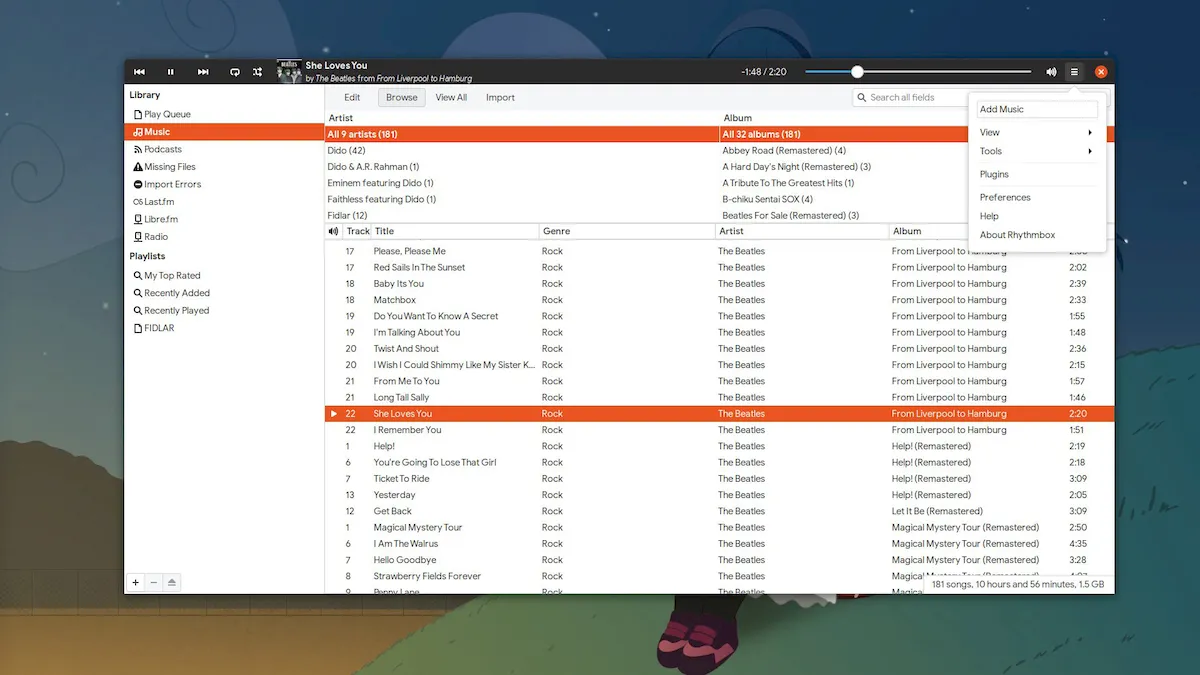The width and height of the screenshot is (1200, 675).
Task: Click the View All button
Action: coord(451,97)
